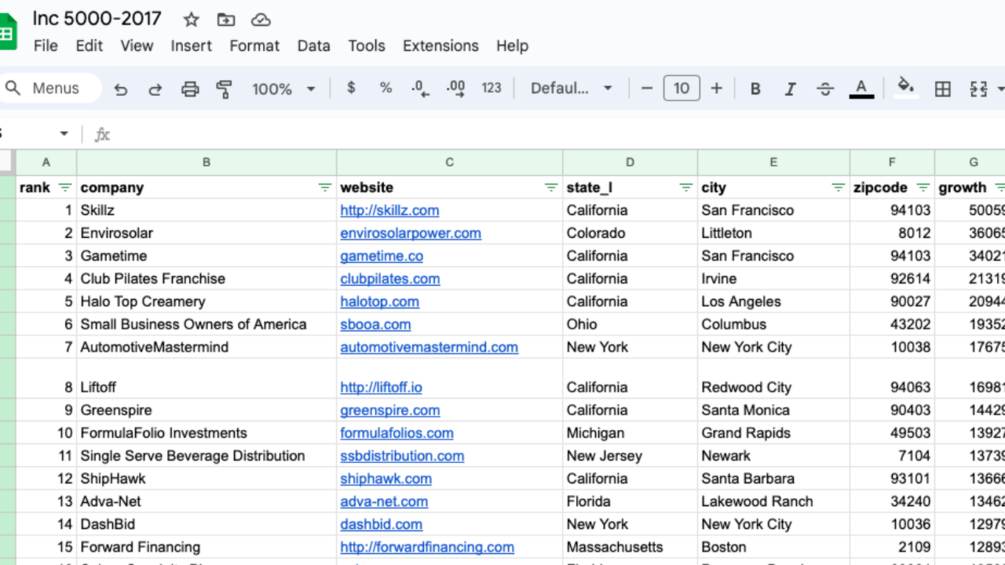Open the rank column filter

pos(65,188)
